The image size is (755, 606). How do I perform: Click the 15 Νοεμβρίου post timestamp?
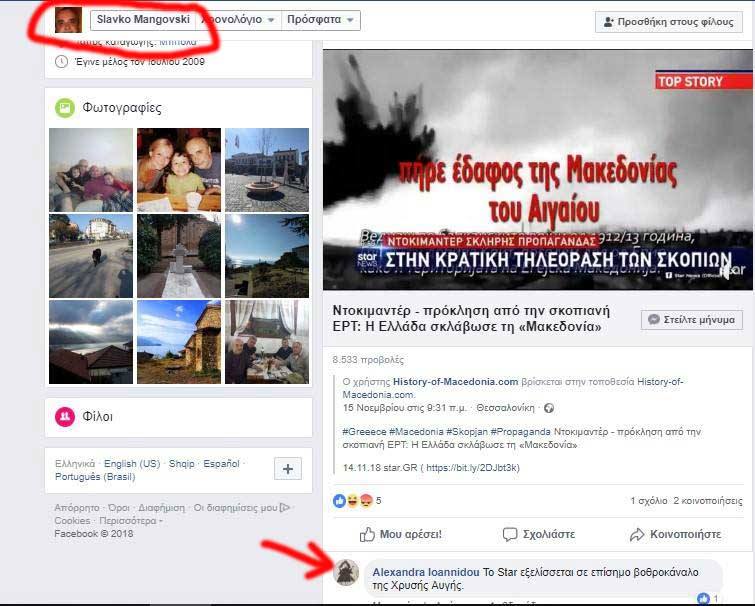(x=405, y=408)
